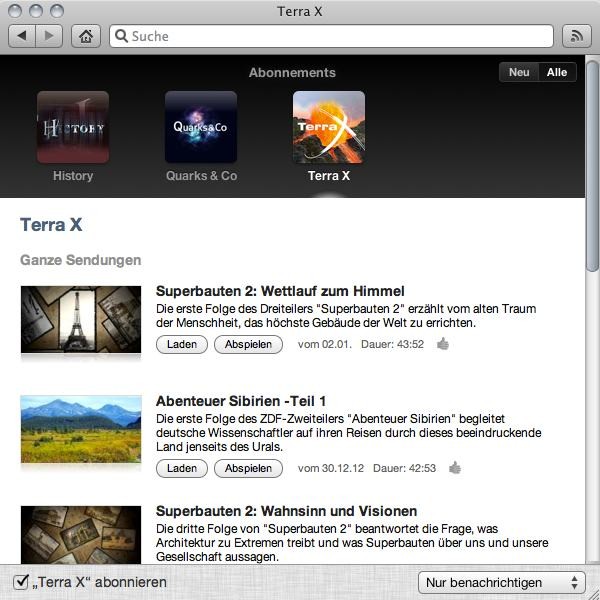This screenshot has width=600, height=600.
Task: Click the date text vom 30.12.12
Action: [x=331, y=468]
